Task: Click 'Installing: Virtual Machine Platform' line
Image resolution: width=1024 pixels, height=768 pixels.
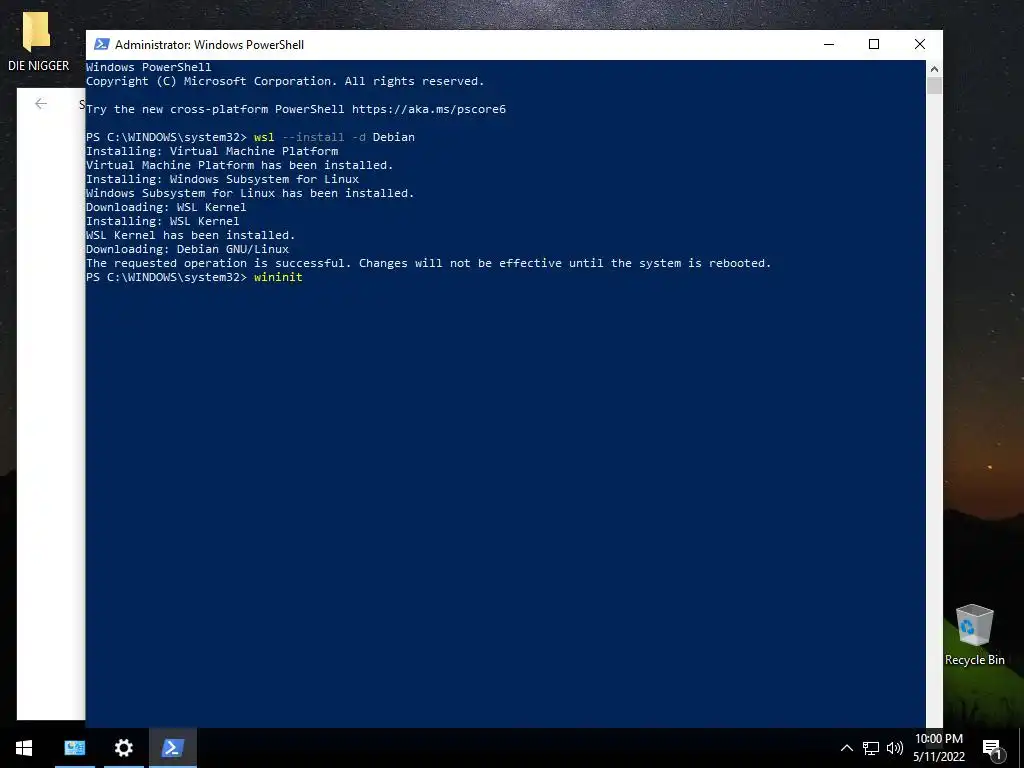Action: pos(212,151)
